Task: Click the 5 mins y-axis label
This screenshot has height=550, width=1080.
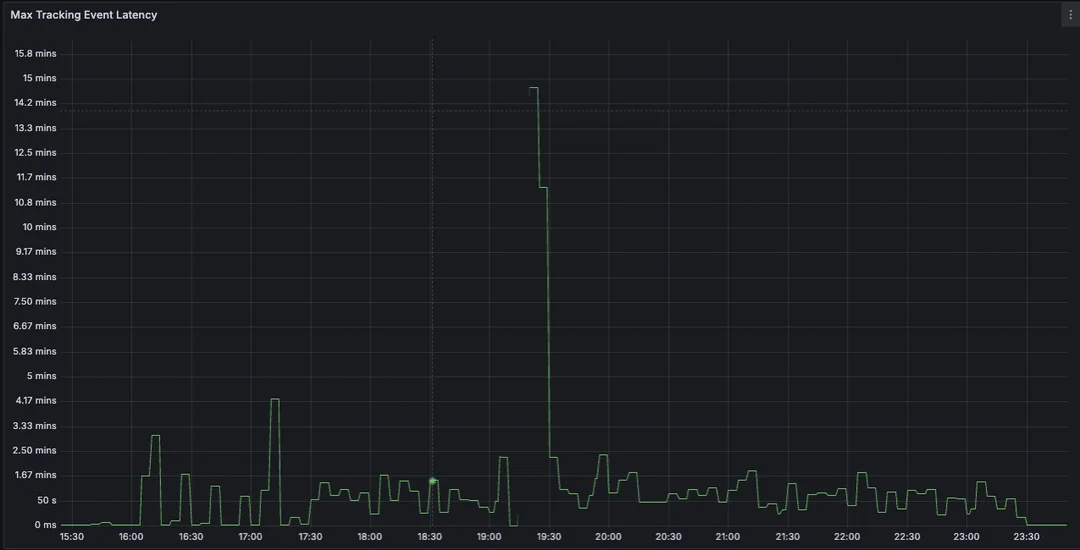Action: tap(42, 376)
